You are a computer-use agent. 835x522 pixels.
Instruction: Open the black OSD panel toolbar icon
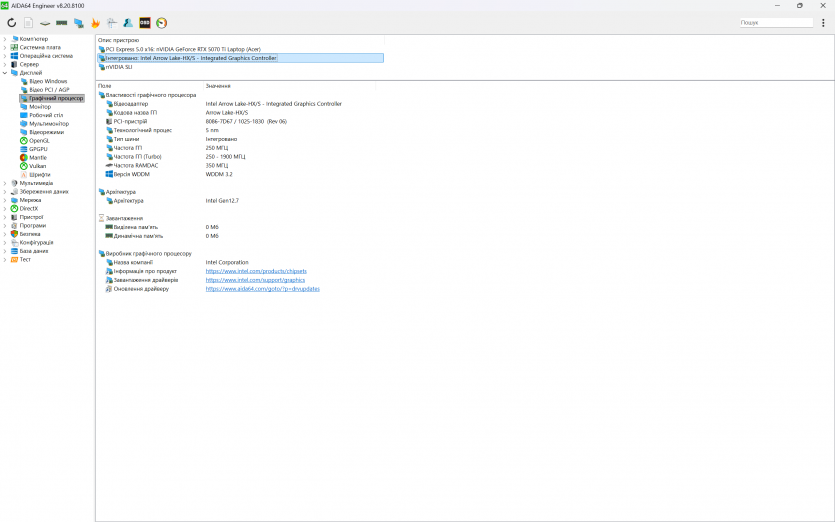coord(145,22)
